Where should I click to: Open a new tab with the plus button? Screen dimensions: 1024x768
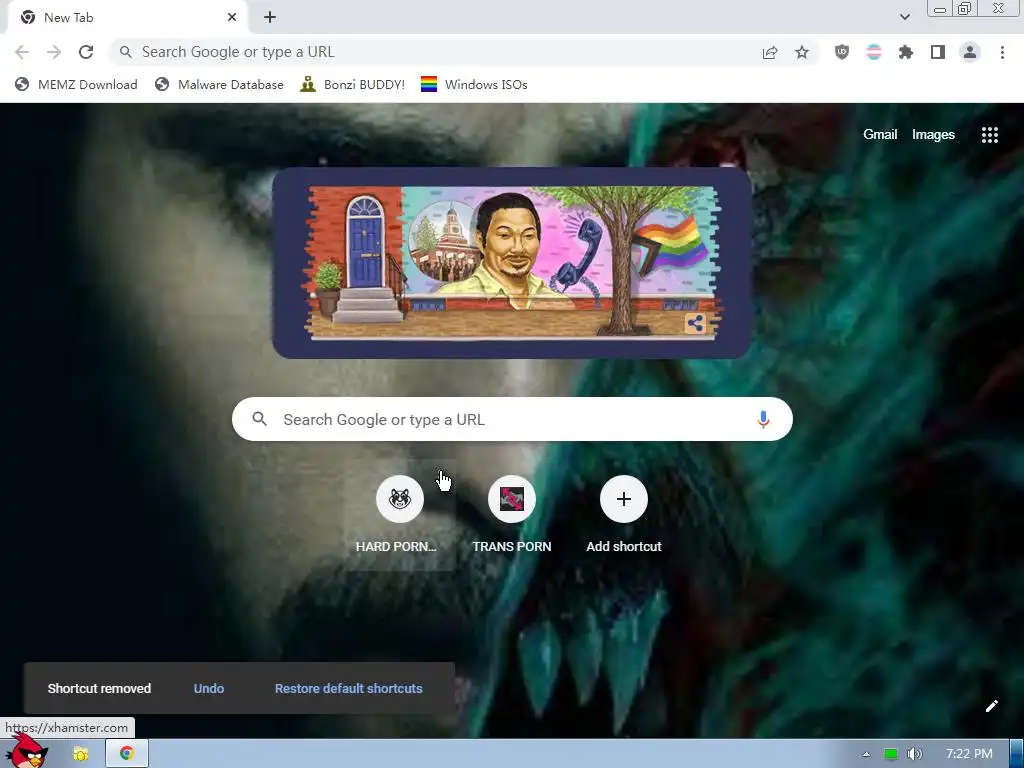[x=270, y=18]
